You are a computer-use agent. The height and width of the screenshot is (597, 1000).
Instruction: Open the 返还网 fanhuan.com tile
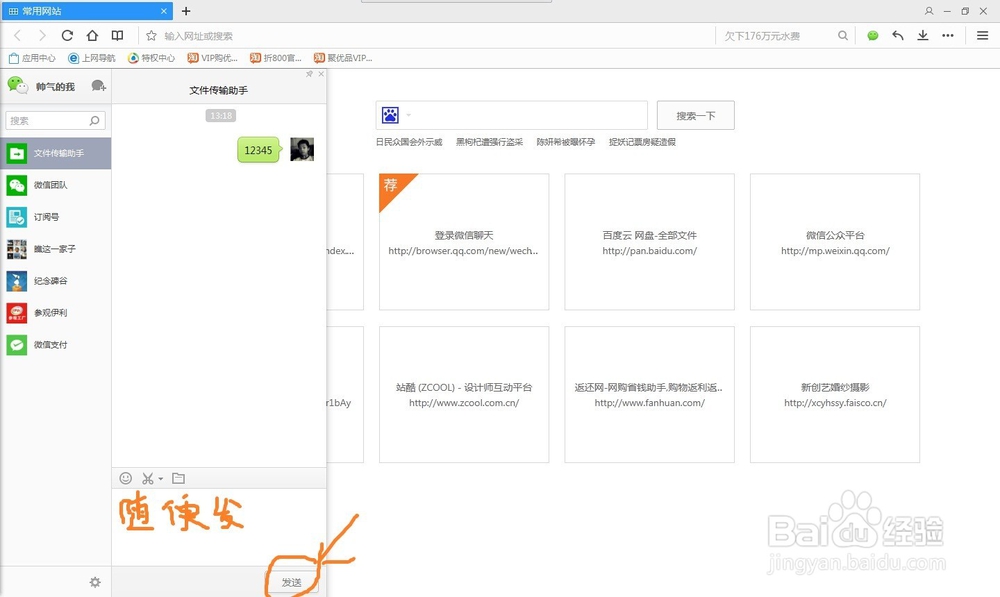[649, 394]
